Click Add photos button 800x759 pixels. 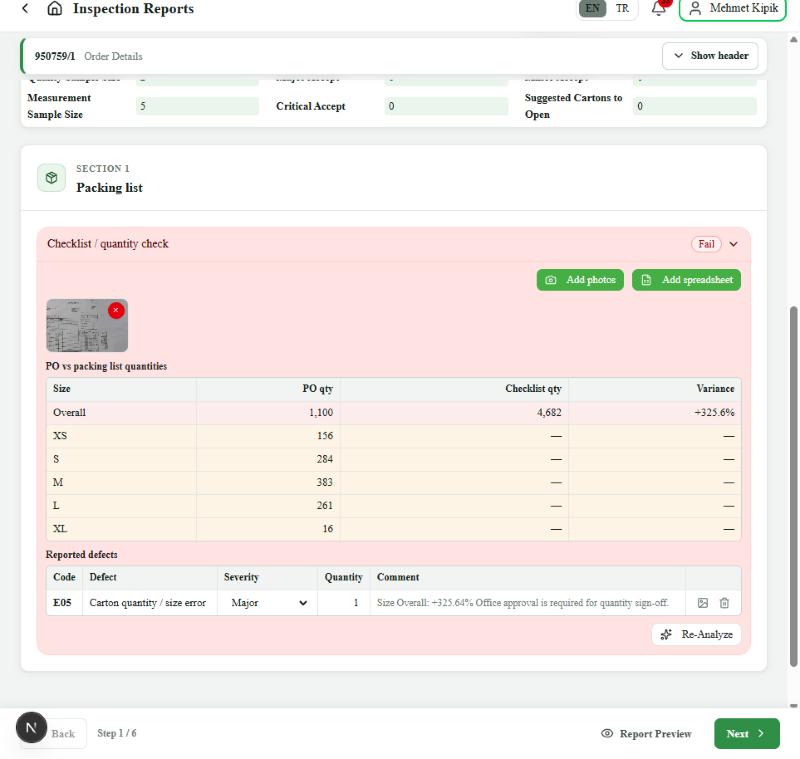pos(580,280)
